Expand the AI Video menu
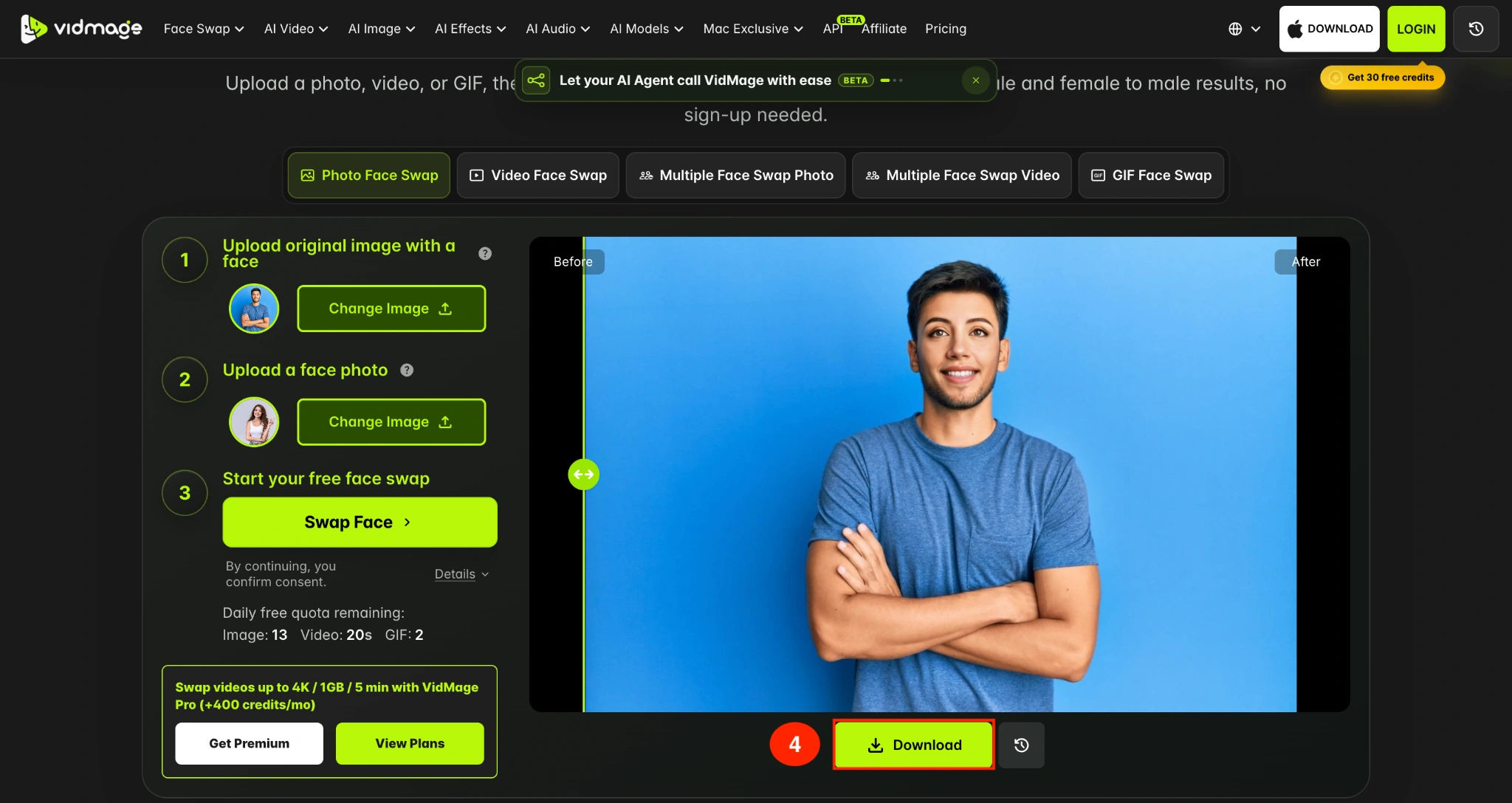Image resolution: width=1512 pixels, height=803 pixels. coord(296,29)
